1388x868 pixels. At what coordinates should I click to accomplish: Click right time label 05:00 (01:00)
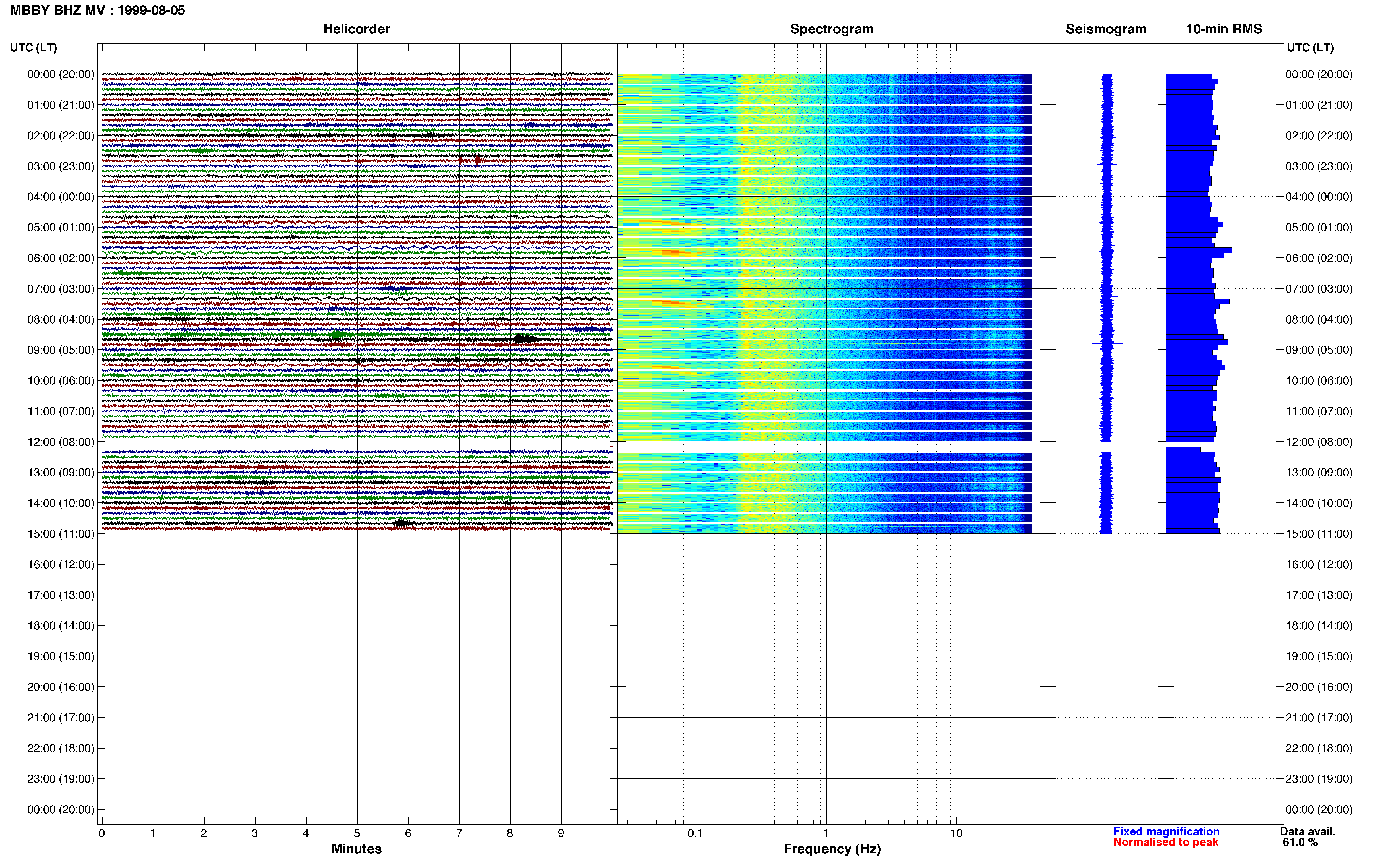[x=1319, y=227]
